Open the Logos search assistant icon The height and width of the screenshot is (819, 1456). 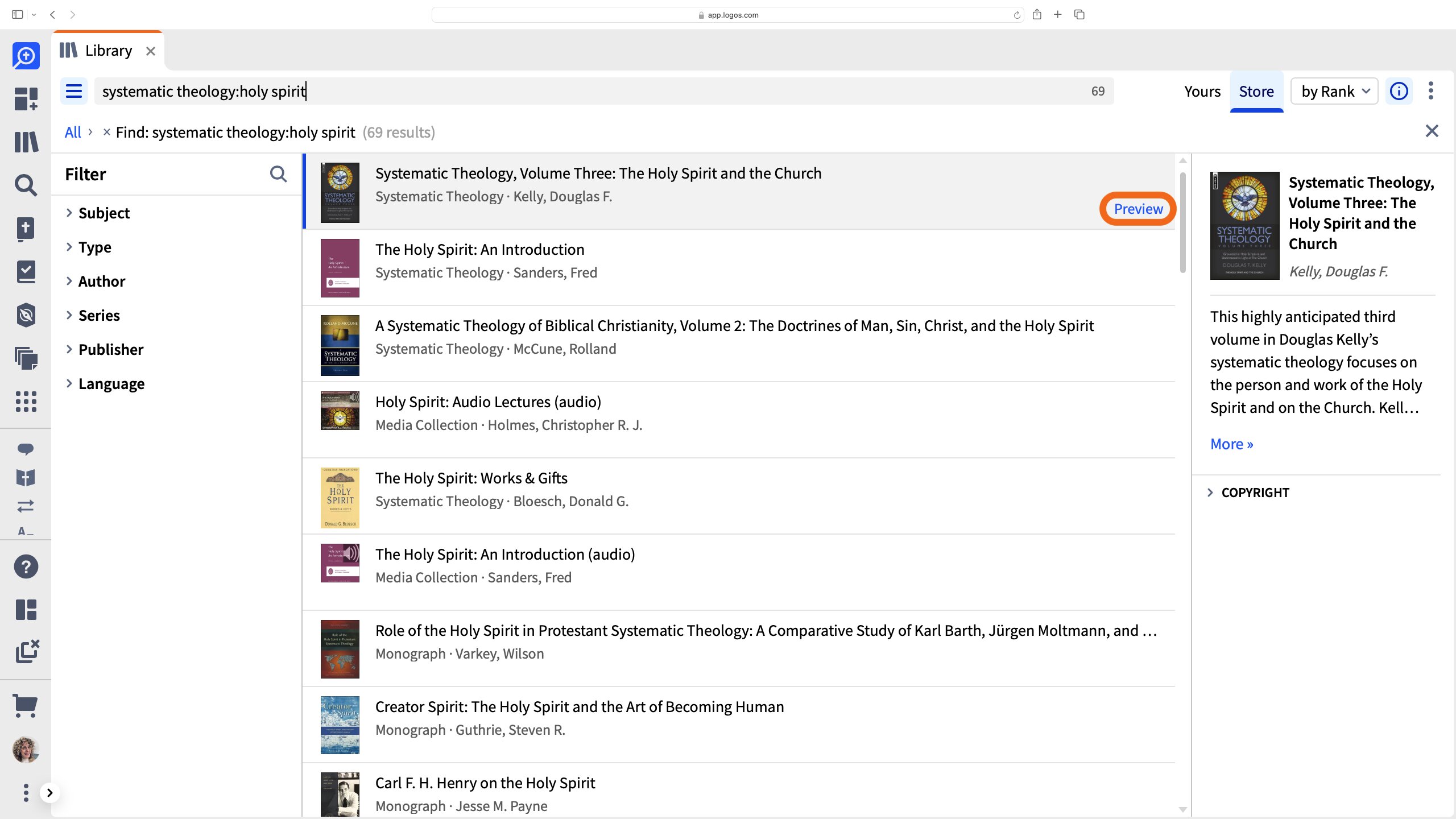26,56
